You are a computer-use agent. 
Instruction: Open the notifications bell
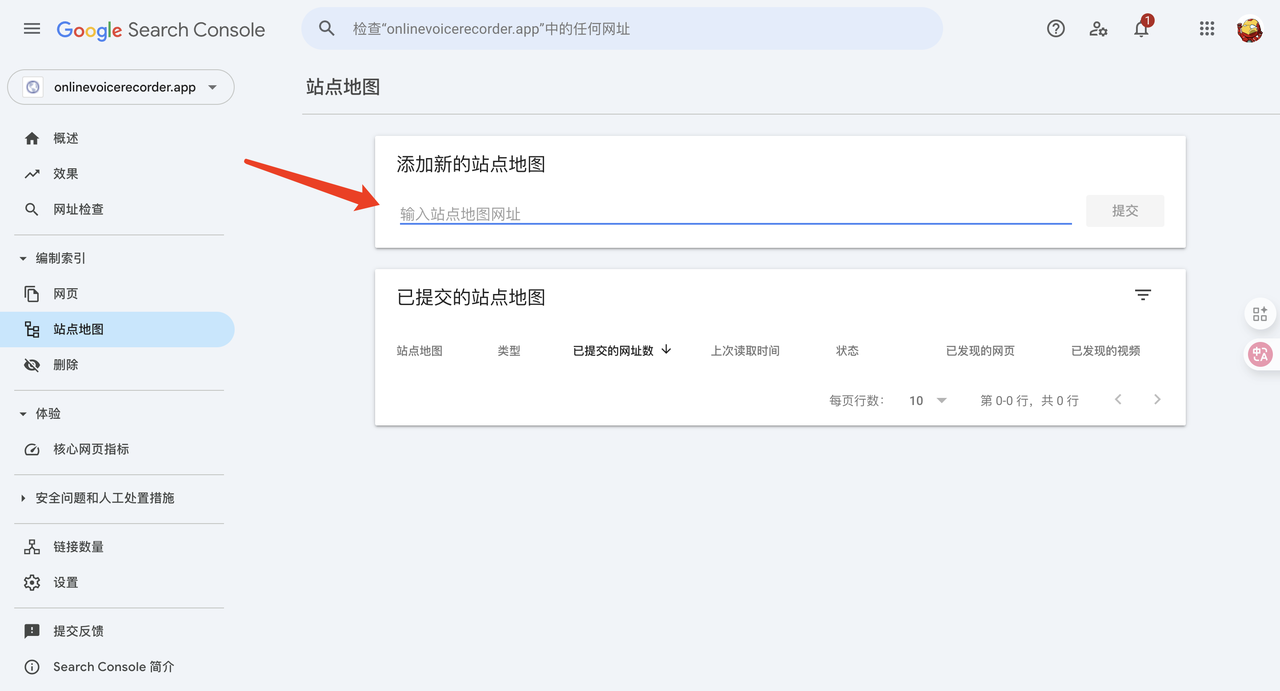point(1141,29)
